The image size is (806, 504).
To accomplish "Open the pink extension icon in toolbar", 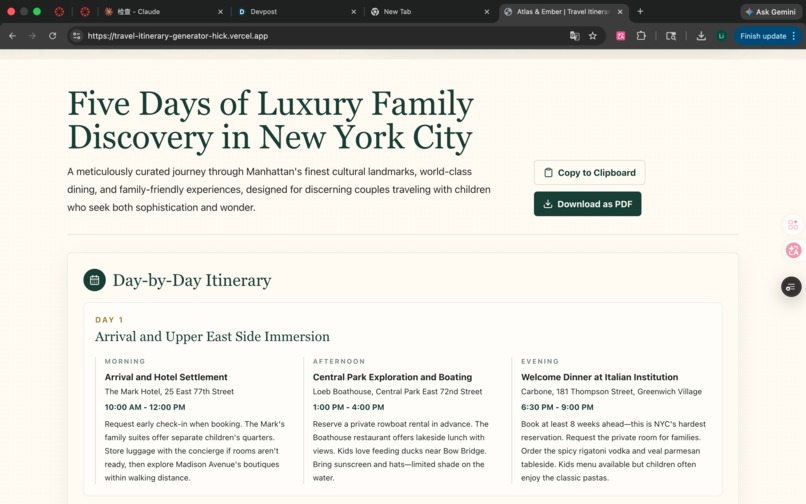I will coord(620,36).
